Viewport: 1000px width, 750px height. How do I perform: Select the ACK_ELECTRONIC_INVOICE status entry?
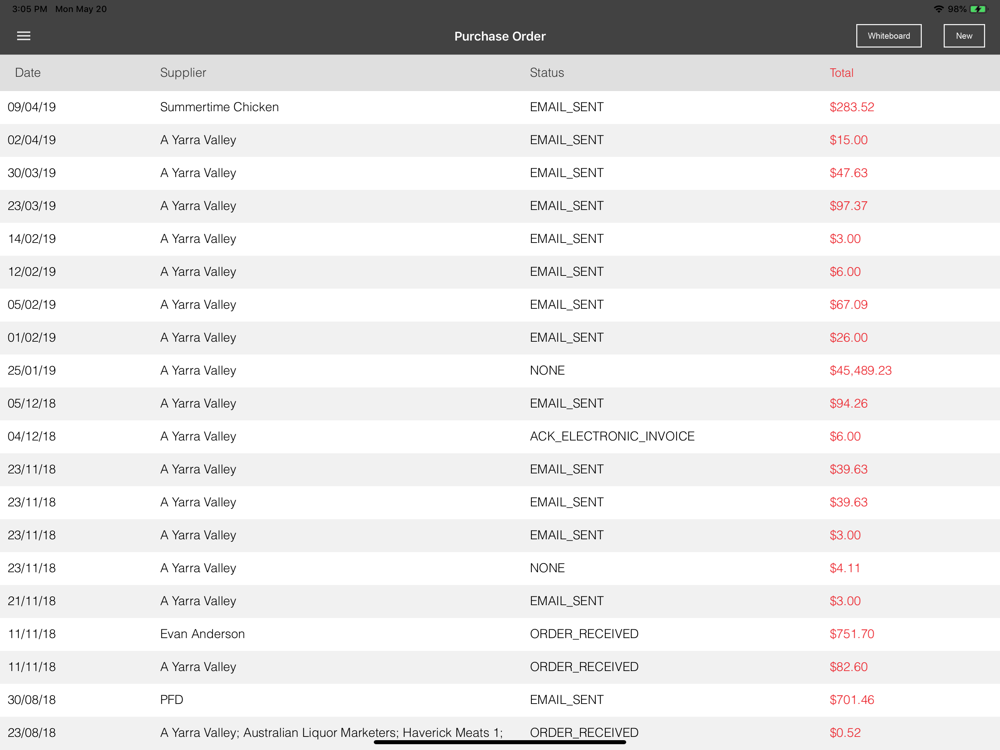click(612, 436)
